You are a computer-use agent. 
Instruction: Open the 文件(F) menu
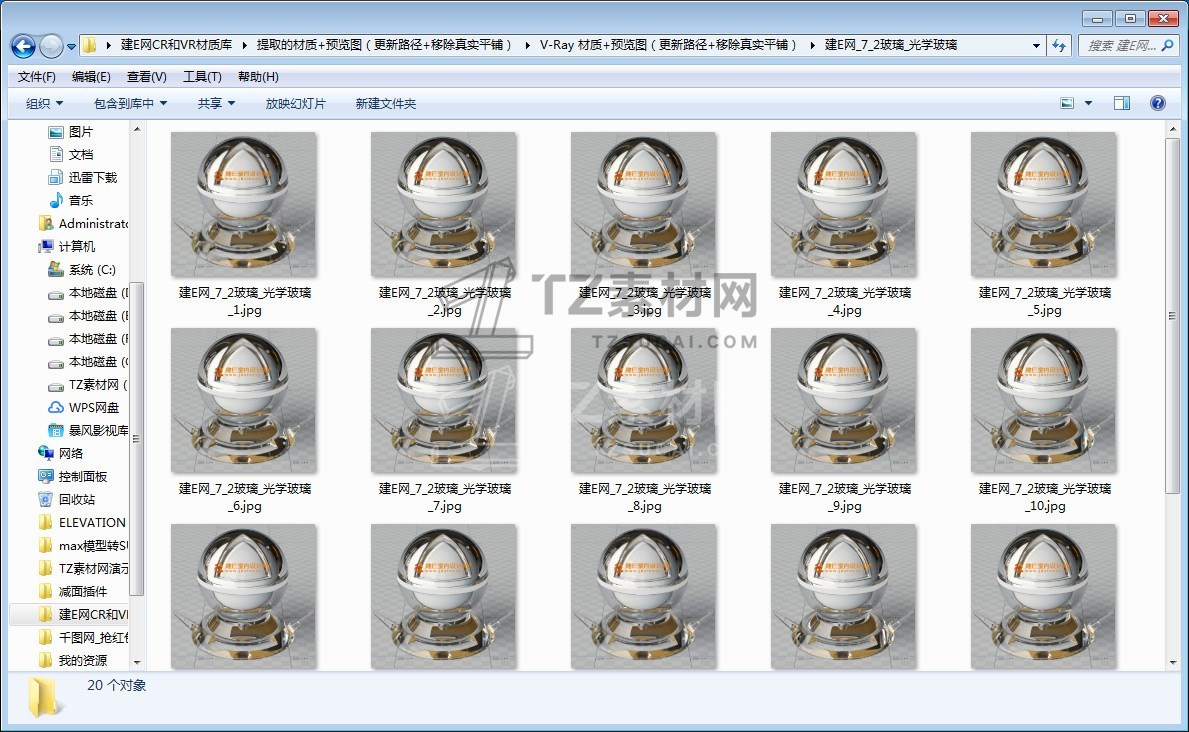coord(36,77)
